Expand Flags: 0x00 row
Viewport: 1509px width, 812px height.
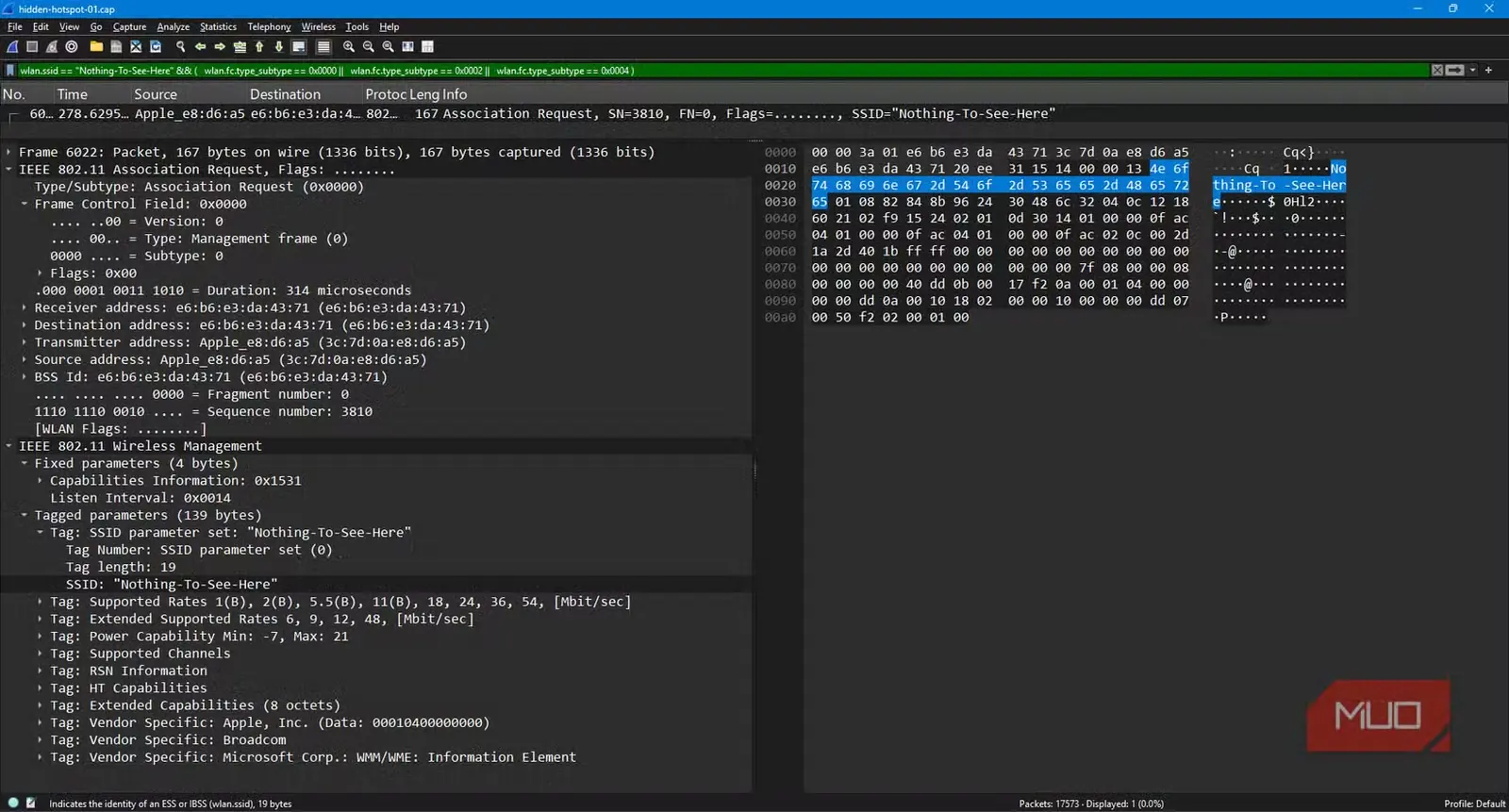40,273
